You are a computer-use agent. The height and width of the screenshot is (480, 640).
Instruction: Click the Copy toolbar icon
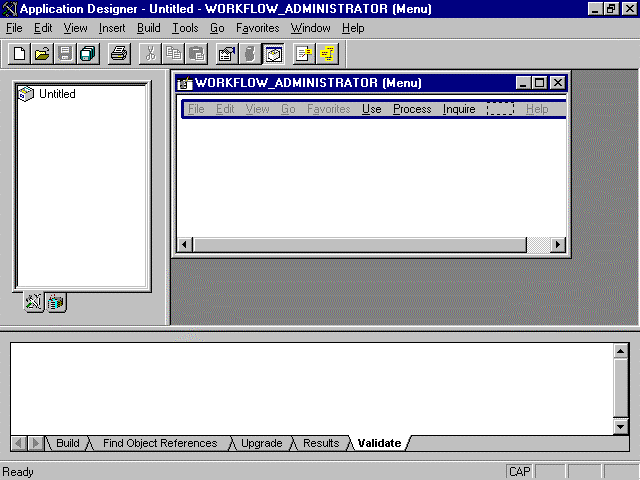(x=173, y=54)
